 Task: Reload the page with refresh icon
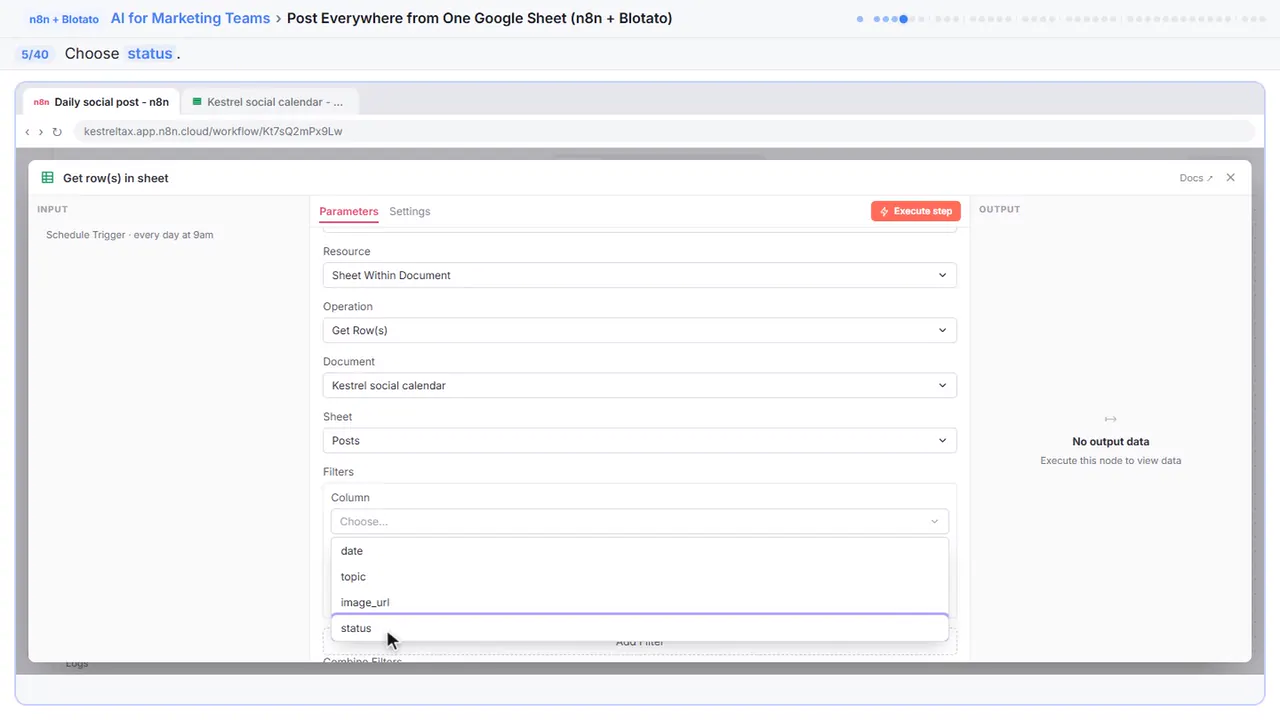tap(57, 131)
